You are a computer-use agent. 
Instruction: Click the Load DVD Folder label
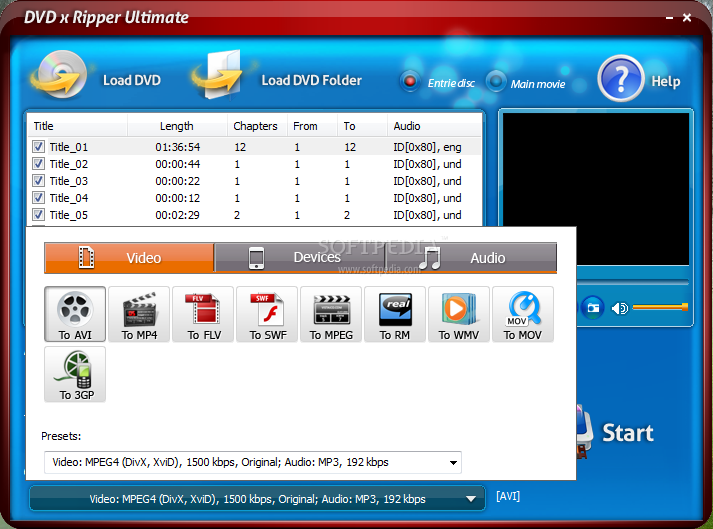coord(311,81)
